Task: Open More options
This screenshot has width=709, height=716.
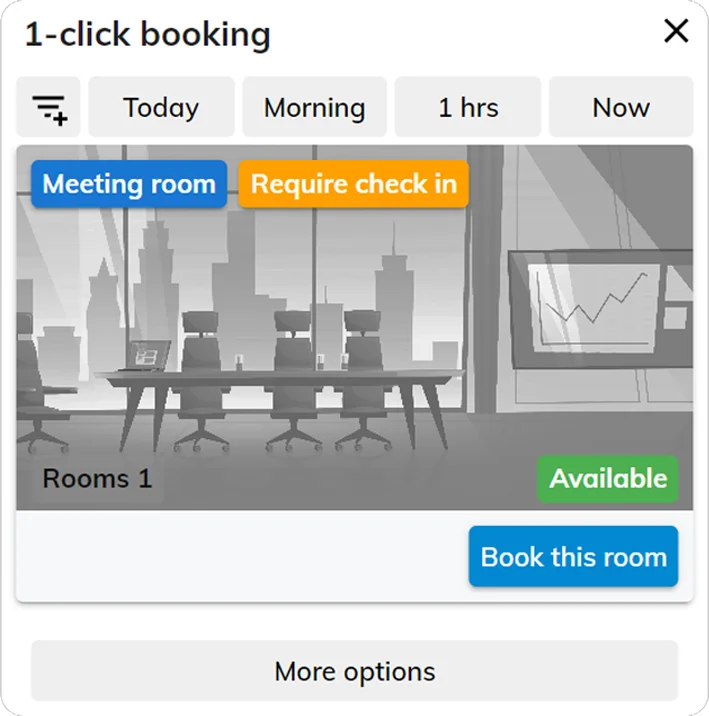Action: (354, 671)
